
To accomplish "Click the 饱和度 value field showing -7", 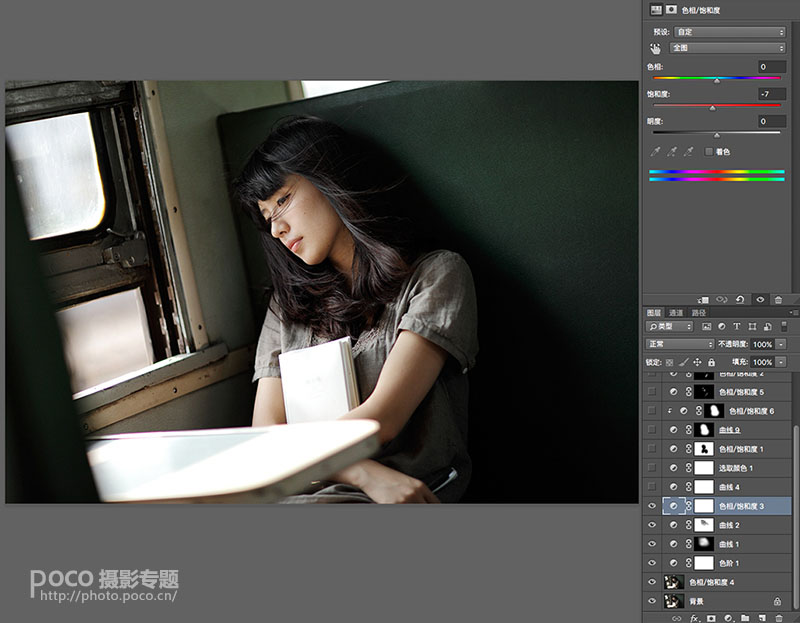I will click(771, 94).
